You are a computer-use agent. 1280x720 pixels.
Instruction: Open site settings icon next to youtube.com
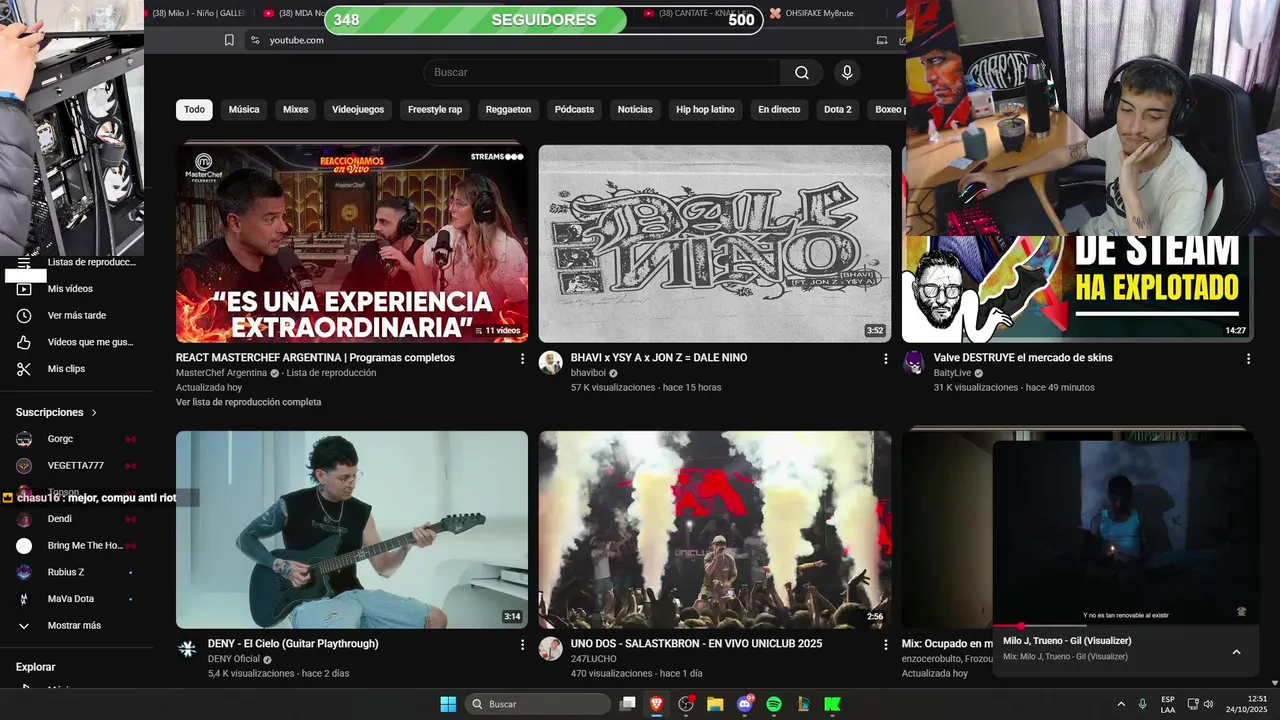[x=255, y=40]
